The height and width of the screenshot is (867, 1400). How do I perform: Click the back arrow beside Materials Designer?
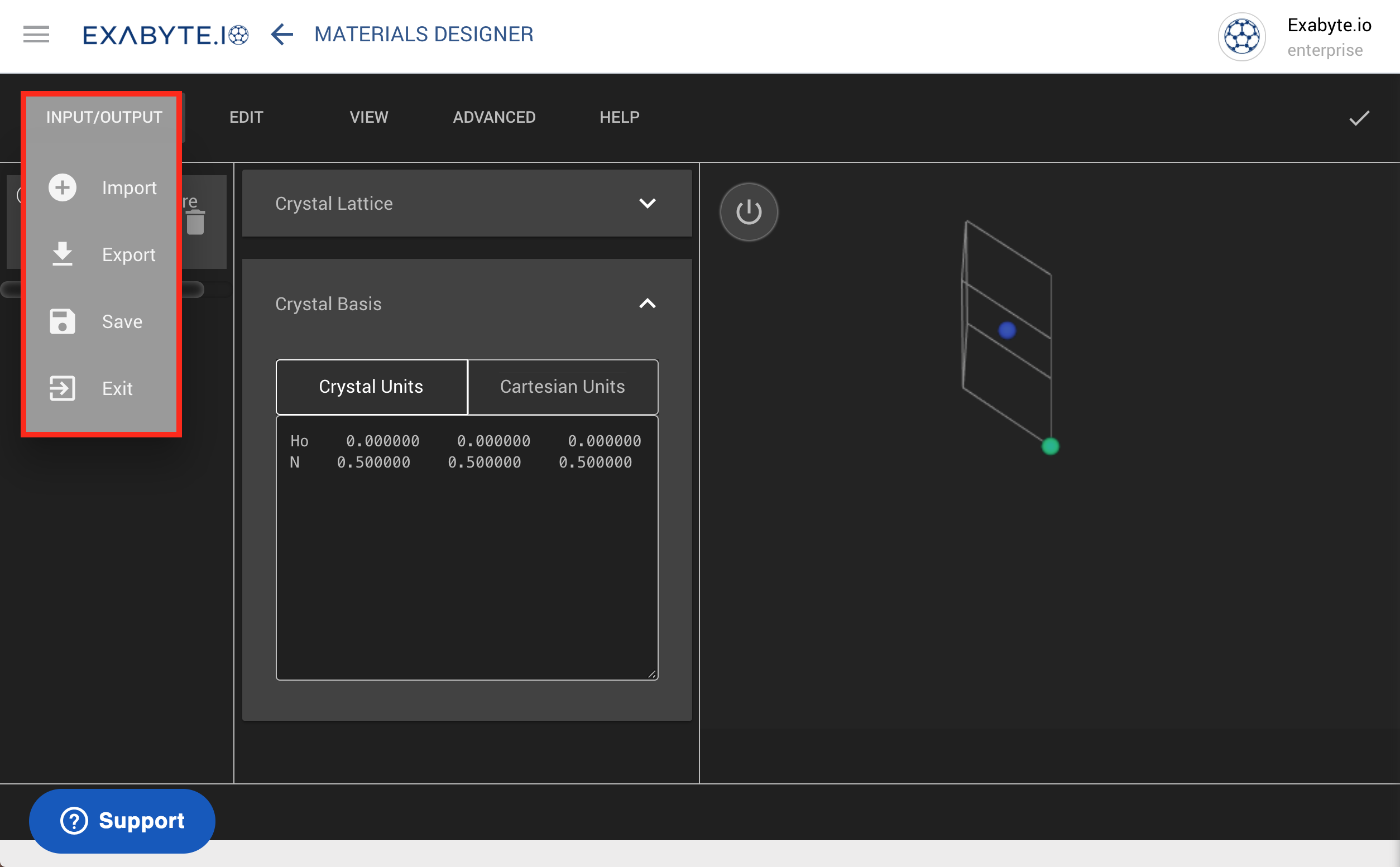(281, 35)
